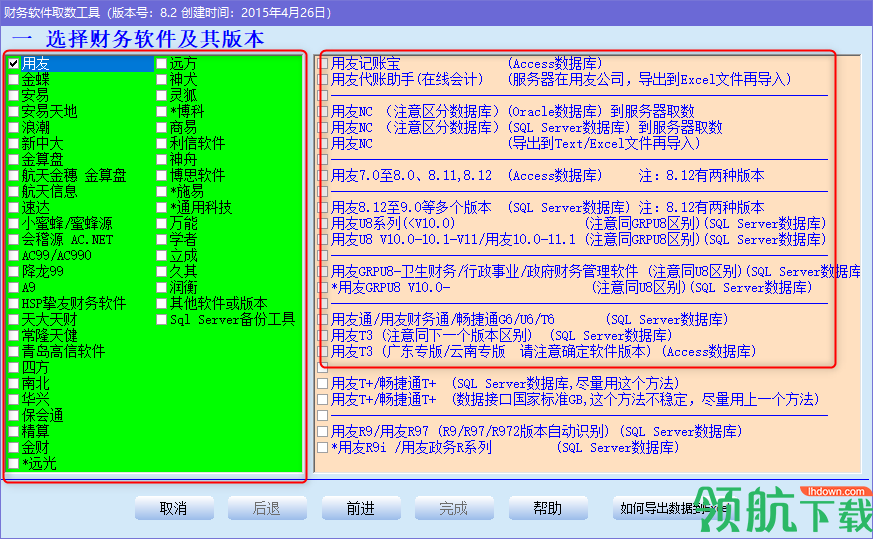Select the 灵狐 checkbox
Viewport: 873px width, 539px height.
tap(161, 96)
